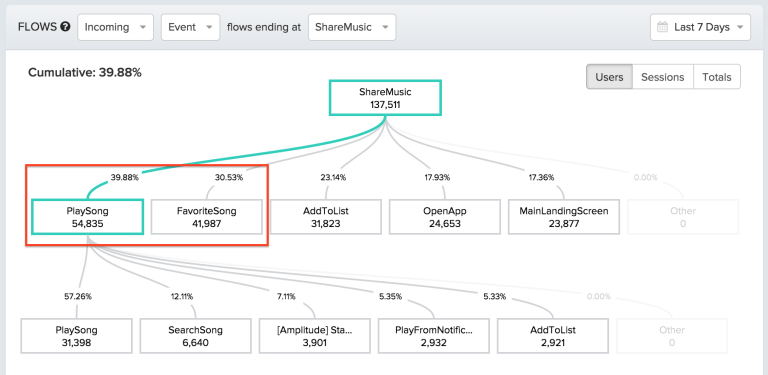This screenshot has width=768, height=375.
Task: Select the MainLandingScreen 23,877 node
Action: [x=564, y=217]
